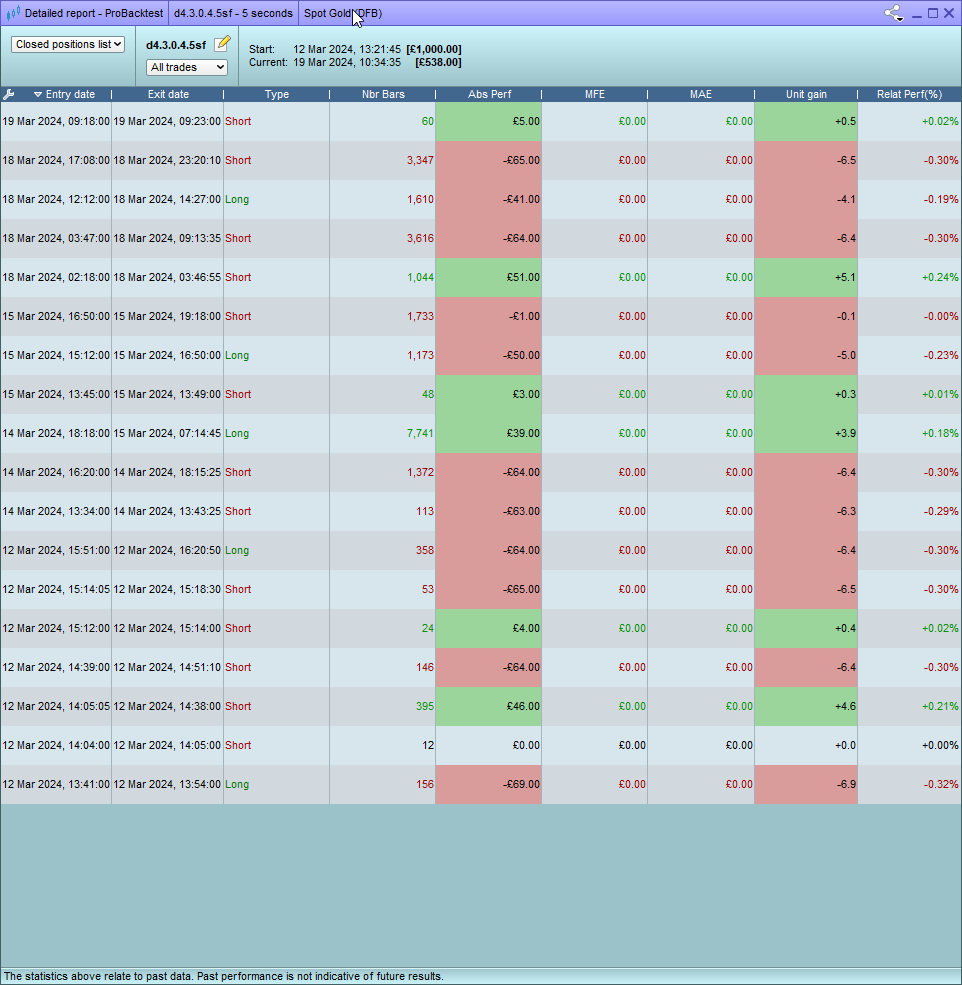The image size is (962, 985).
Task: Click the -£50.00 Abs Perf cell
Action: (488, 355)
